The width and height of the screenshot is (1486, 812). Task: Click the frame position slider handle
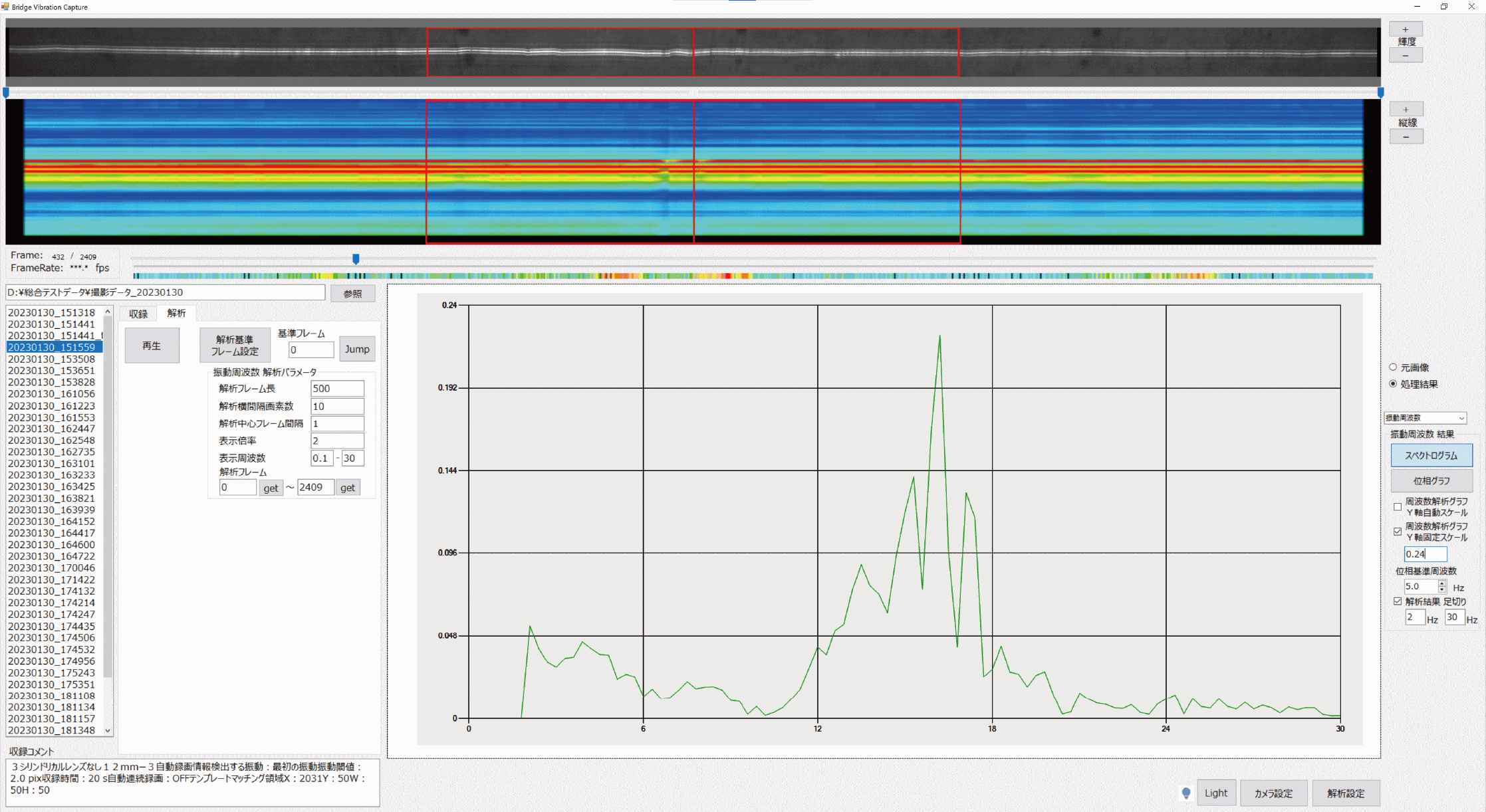[356, 258]
